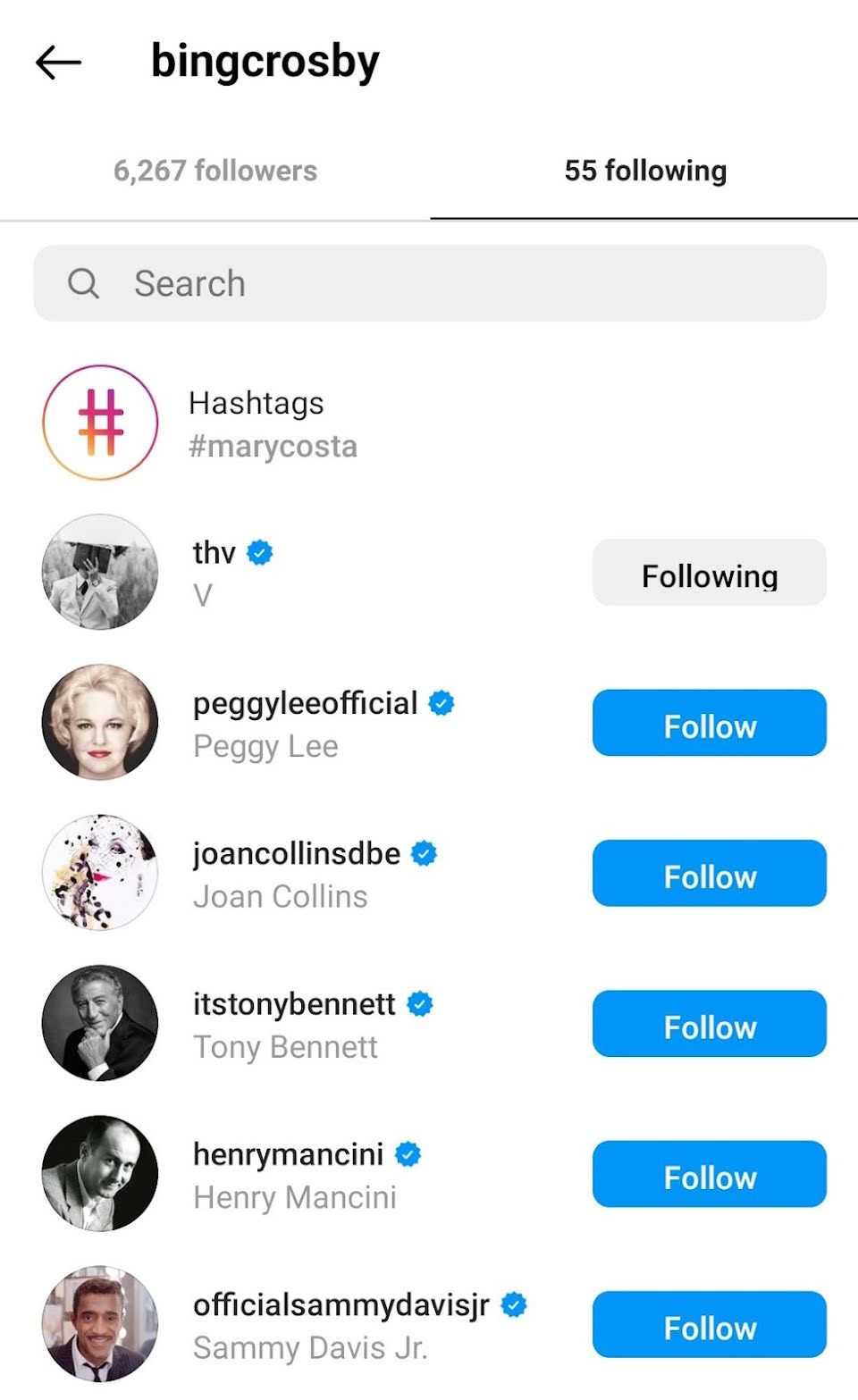Screen dimensions: 858x1400
Task: Hit Follow for officialsammydavisjr
Action: click(x=709, y=1324)
